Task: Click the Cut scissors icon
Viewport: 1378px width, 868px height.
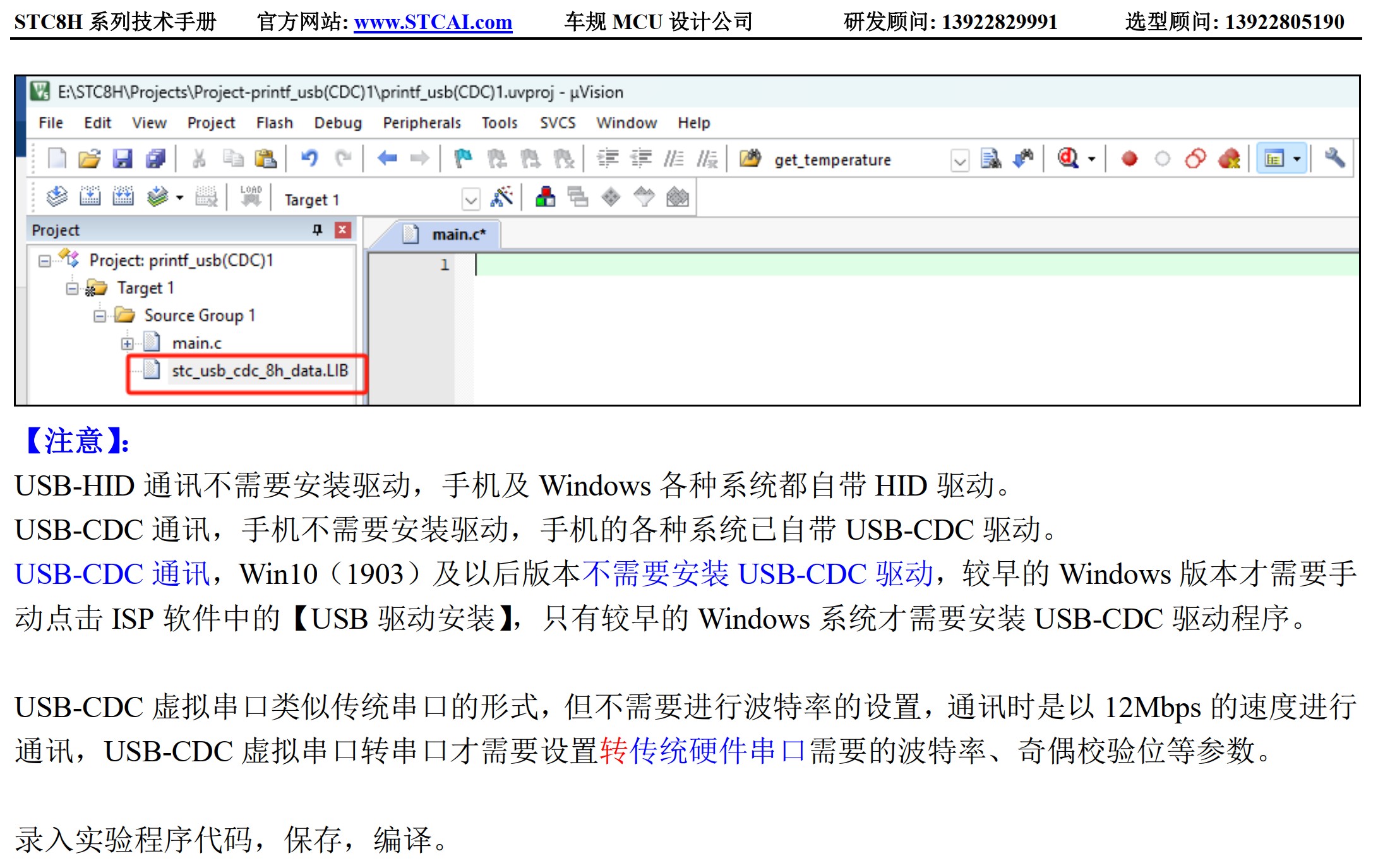Action: 200,158
